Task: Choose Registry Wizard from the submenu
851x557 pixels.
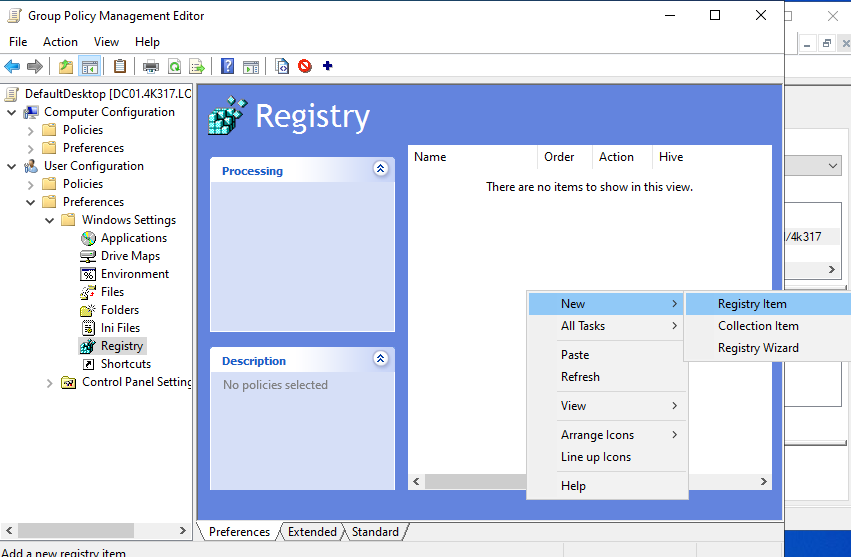Action: tap(758, 348)
